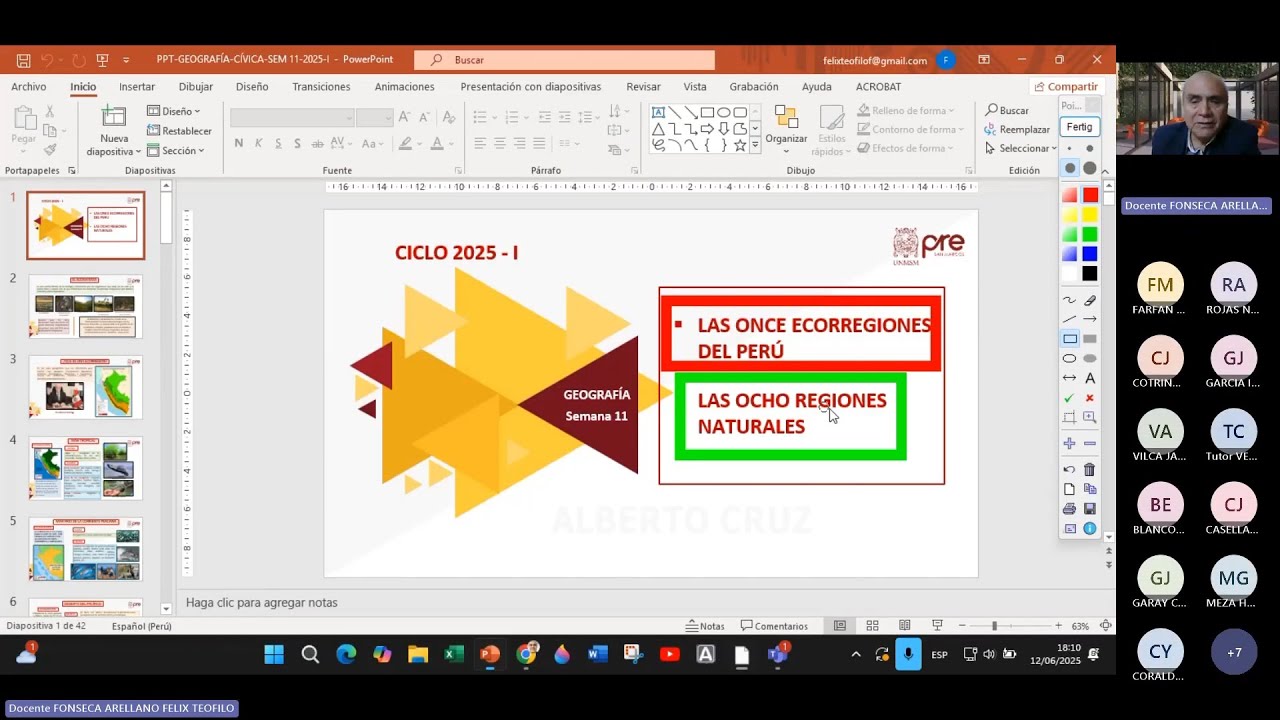Open the Diseño layout dropdown
Viewport: 1280px width, 720px height.
[173, 111]
